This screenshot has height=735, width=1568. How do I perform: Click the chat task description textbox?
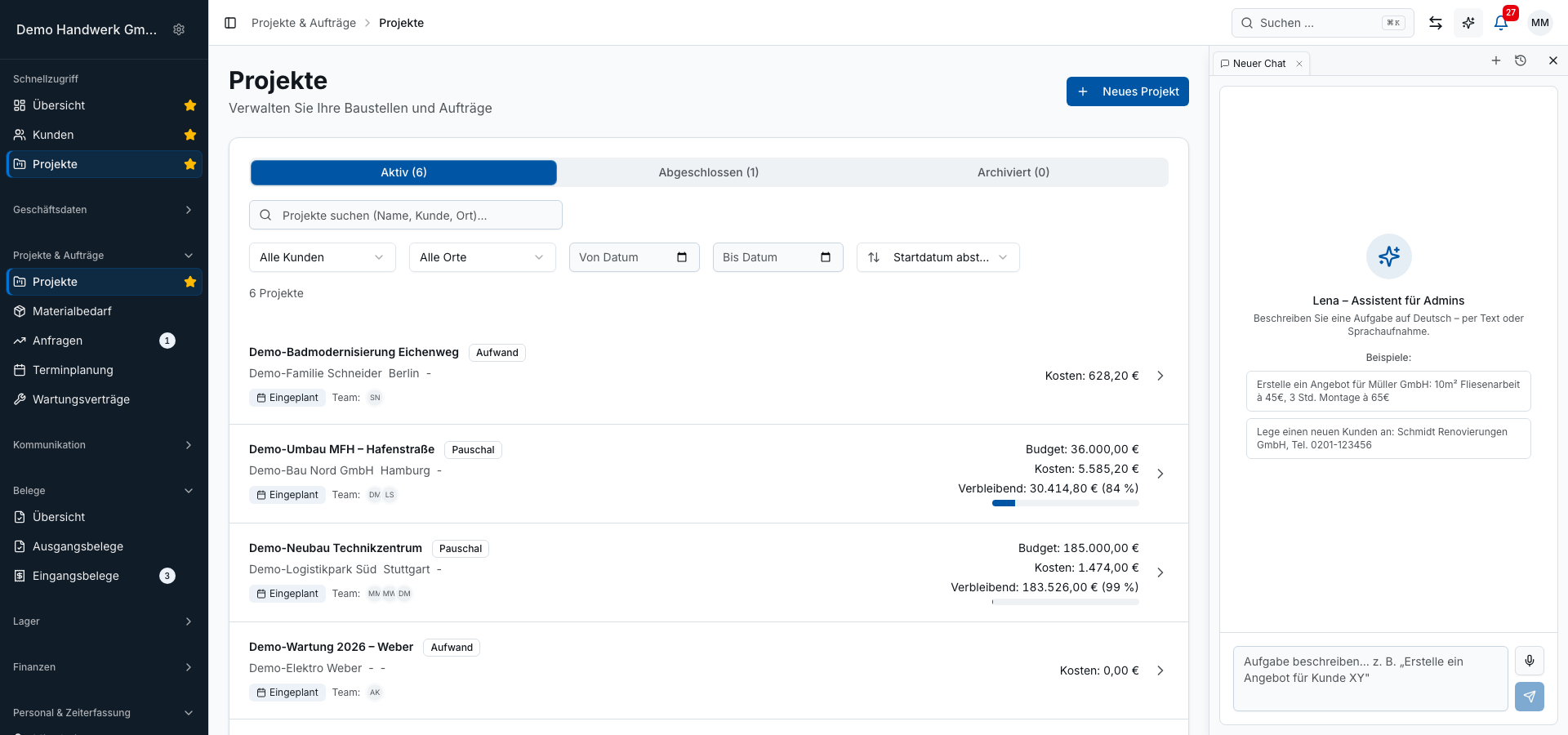[x=1370, y=679]
